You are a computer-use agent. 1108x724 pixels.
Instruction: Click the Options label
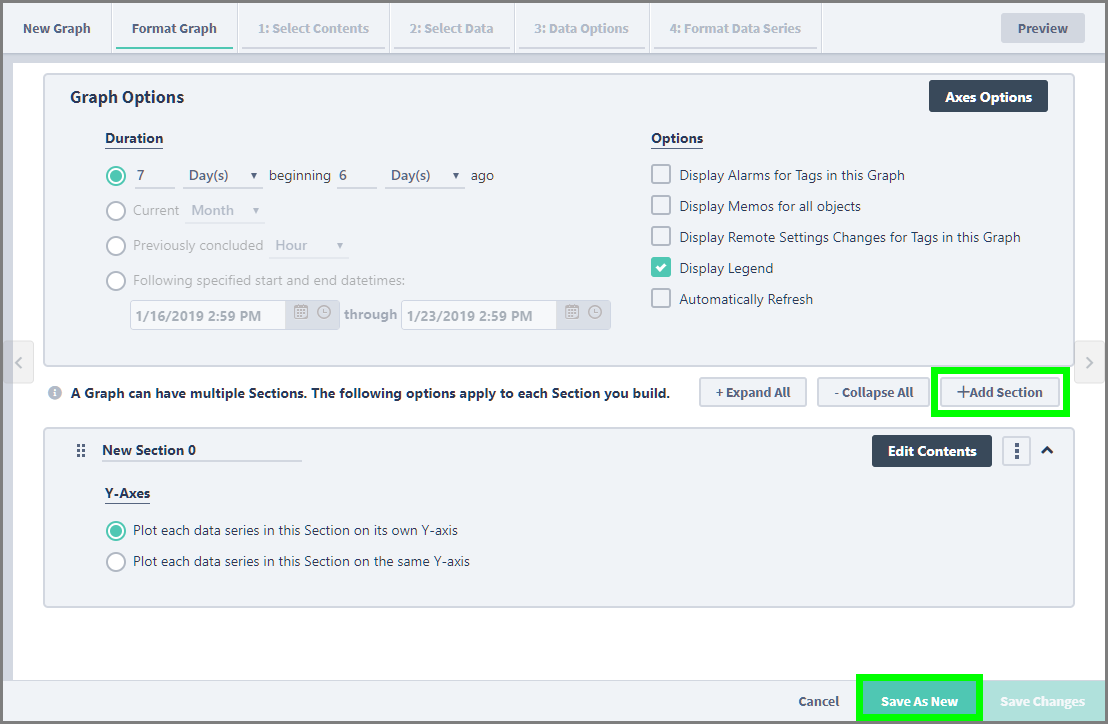tap(677, 138)
